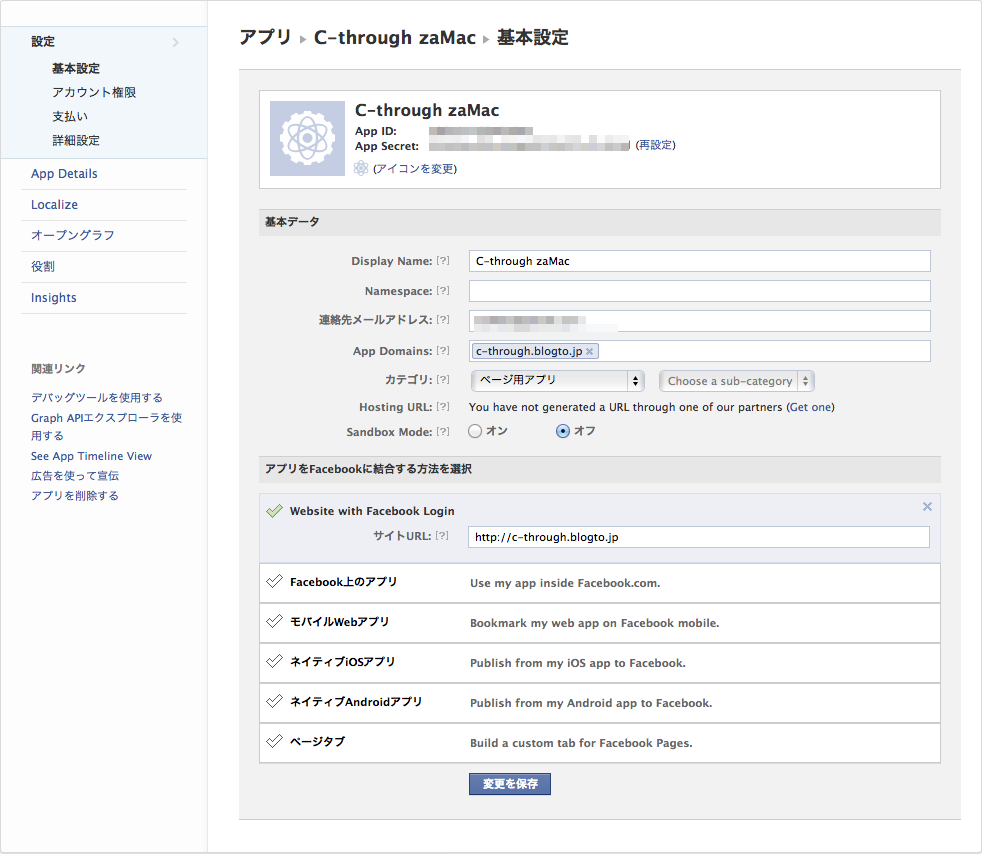Click the arrow beside 設定 in sidebar

click(175, 43)
